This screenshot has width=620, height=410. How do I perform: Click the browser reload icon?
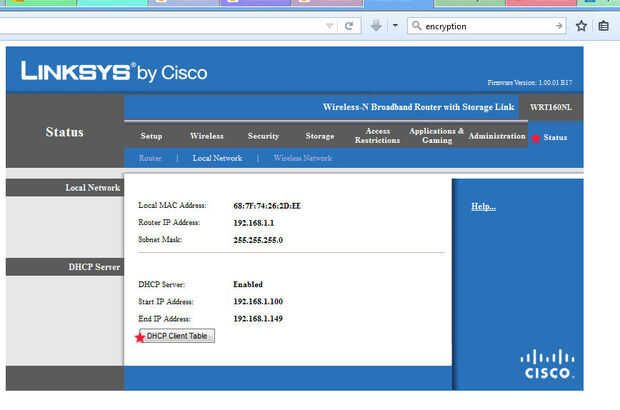click(x=349, y=26)
